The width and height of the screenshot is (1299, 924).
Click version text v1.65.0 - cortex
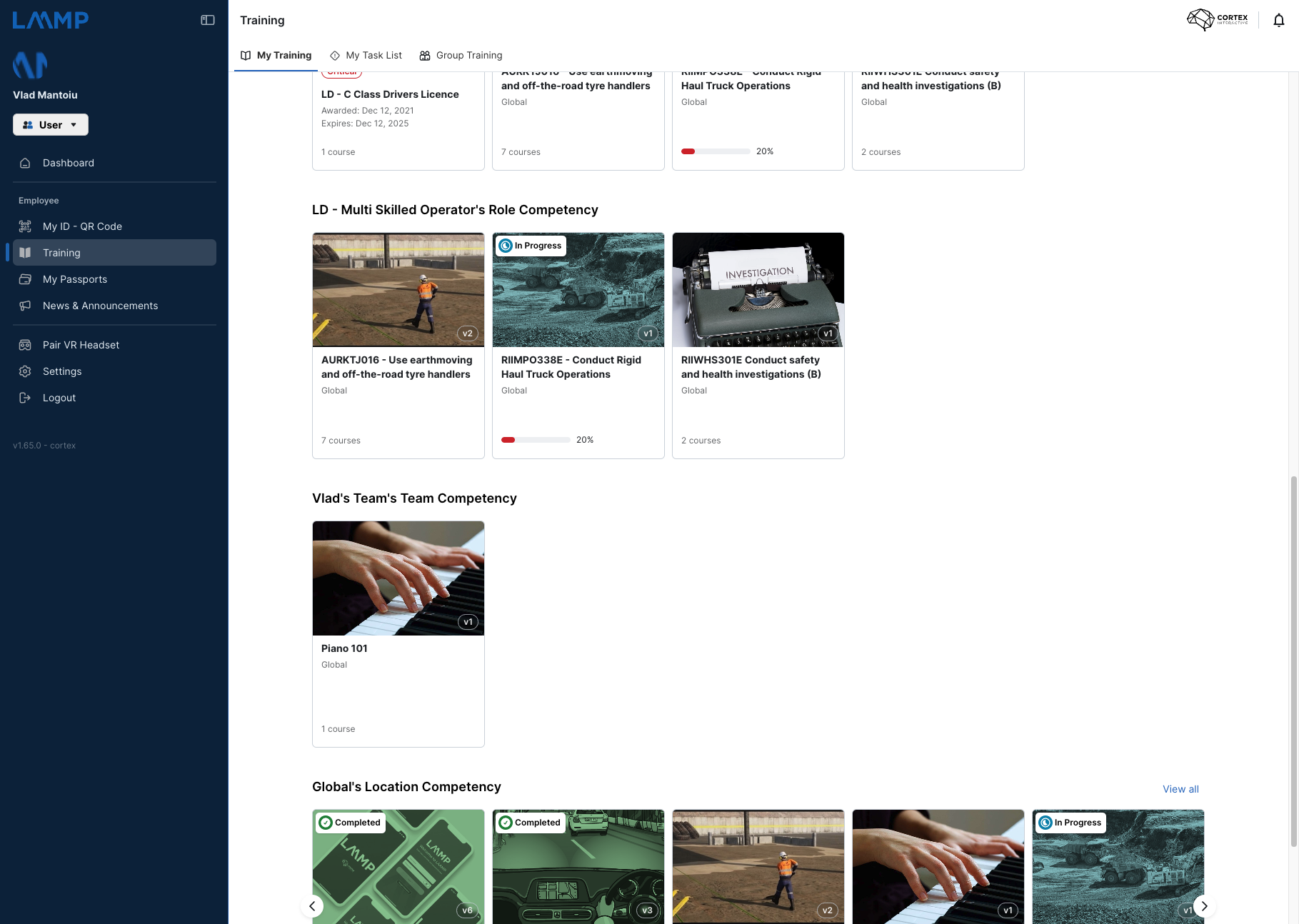[x=44, y=446]
